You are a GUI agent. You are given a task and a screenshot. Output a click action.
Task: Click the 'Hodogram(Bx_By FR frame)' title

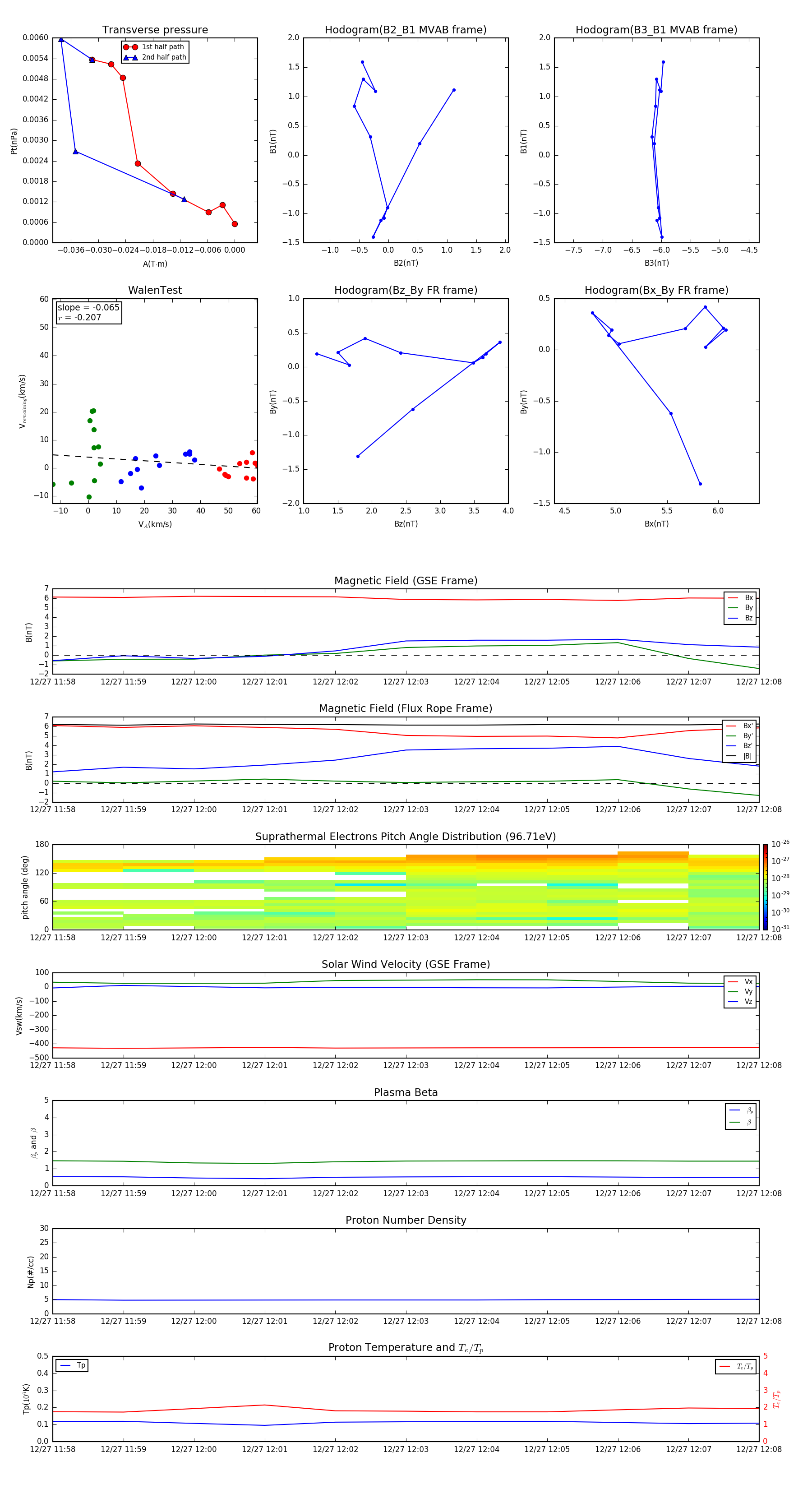(656, 290)
